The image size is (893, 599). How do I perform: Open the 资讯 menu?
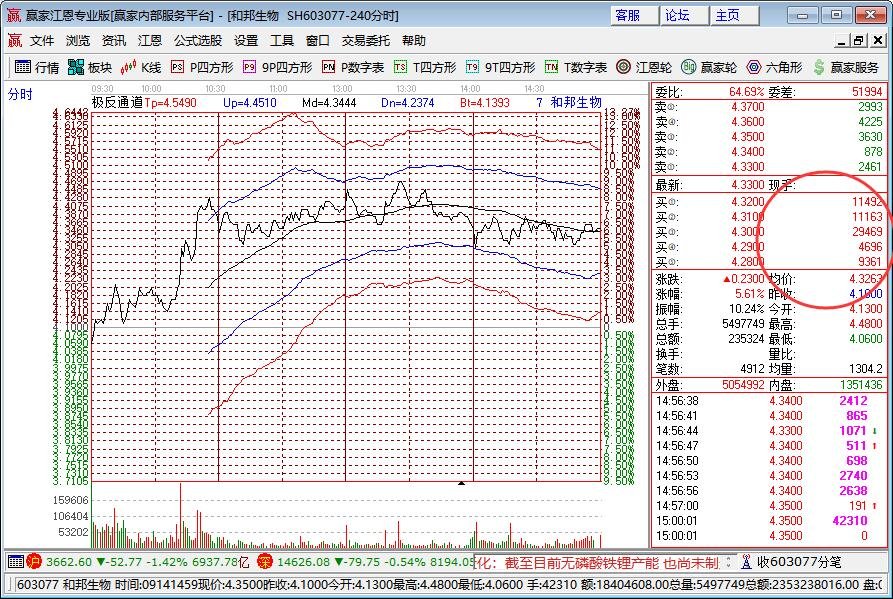pyautogui.click(x=113, y=40)
